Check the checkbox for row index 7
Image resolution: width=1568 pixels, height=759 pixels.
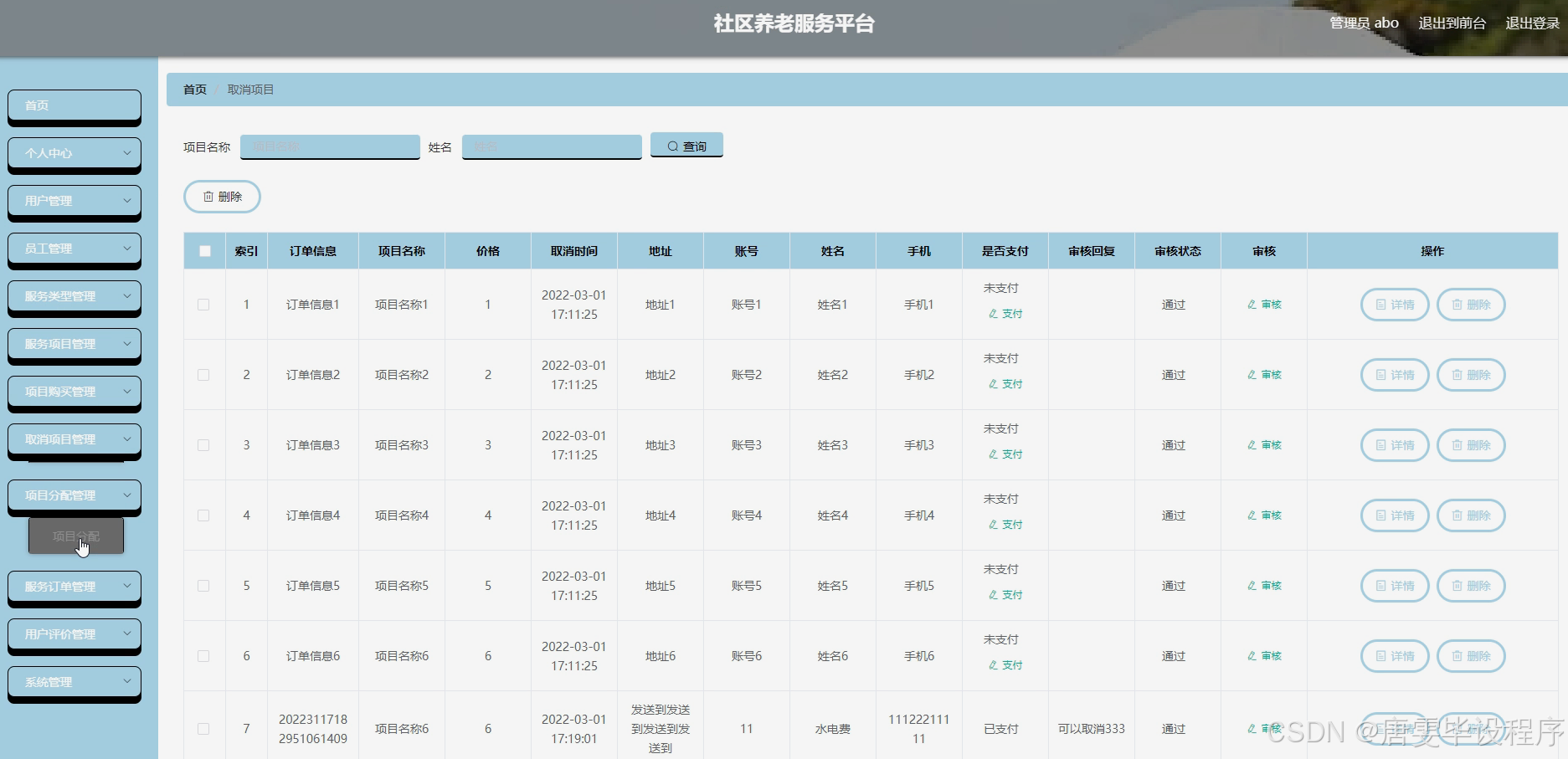point(203,729)
